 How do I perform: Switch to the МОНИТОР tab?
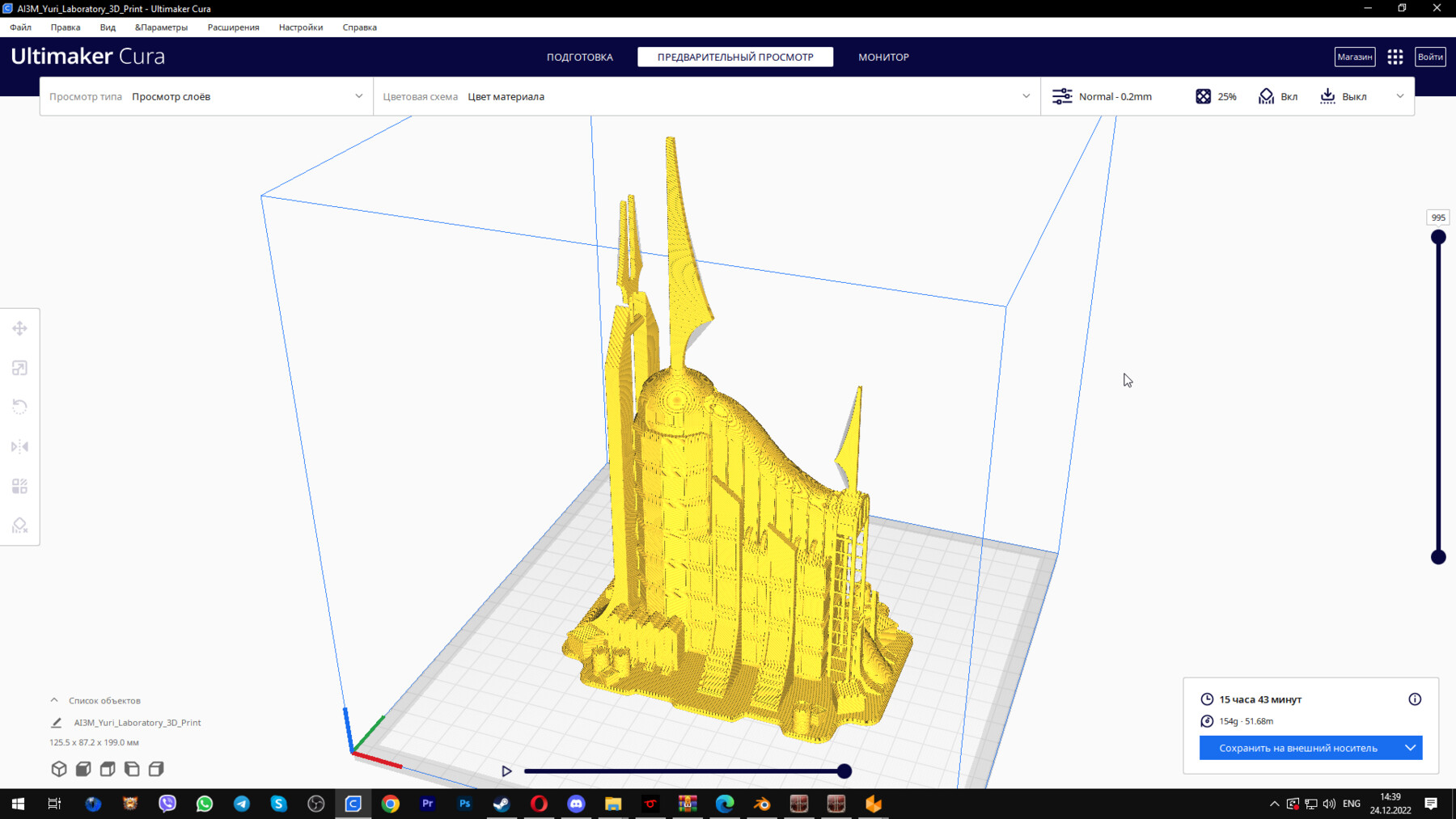[x=883, y=57]
